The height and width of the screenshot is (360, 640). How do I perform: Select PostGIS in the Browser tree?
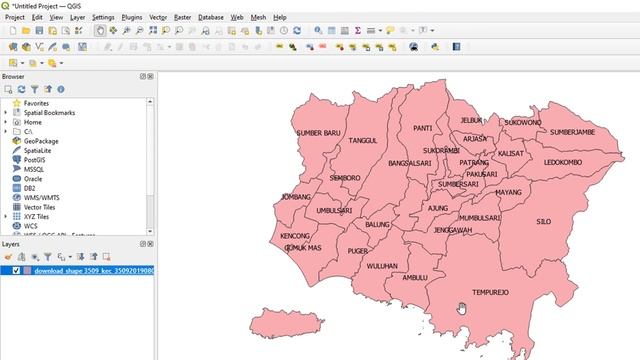click(x=34, y=160)
